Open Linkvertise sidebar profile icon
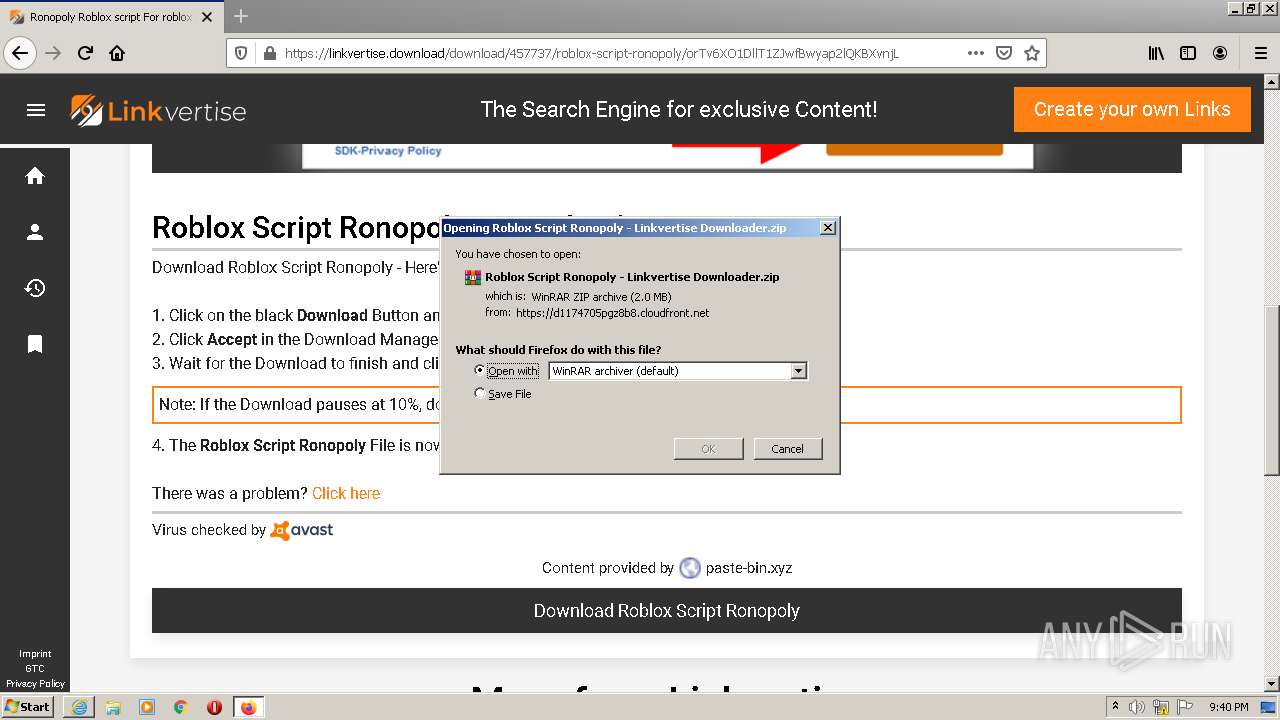1280x720 pixels. [35, 232]
